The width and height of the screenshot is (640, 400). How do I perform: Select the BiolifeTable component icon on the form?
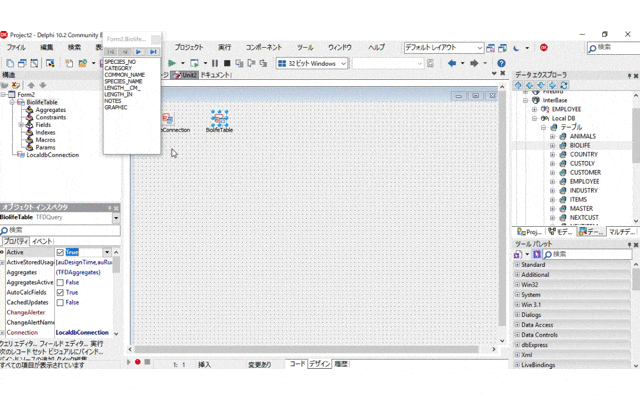(x=220, y=119)
